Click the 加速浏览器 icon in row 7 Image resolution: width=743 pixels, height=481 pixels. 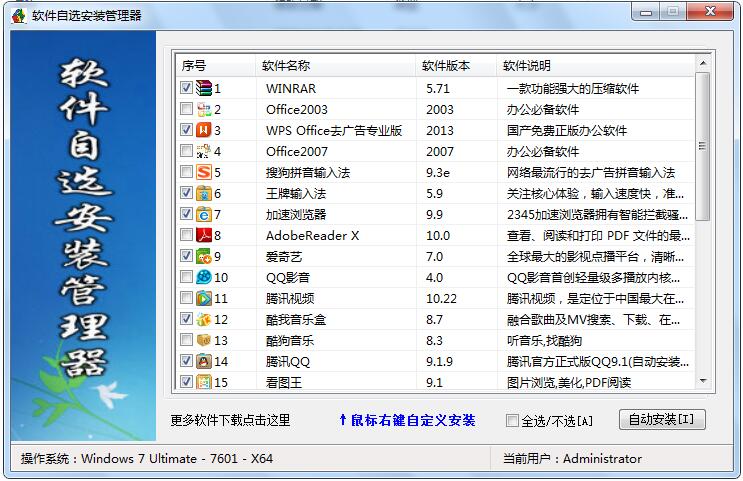click(204, 214)
